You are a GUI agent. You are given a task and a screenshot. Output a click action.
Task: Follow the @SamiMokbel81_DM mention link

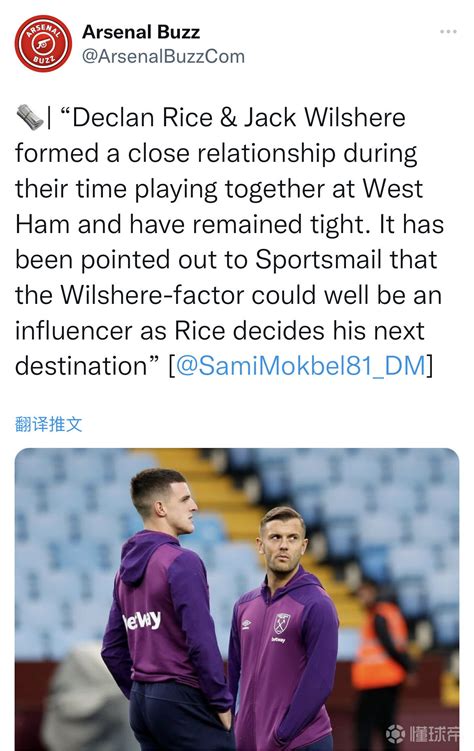point(301,366)
